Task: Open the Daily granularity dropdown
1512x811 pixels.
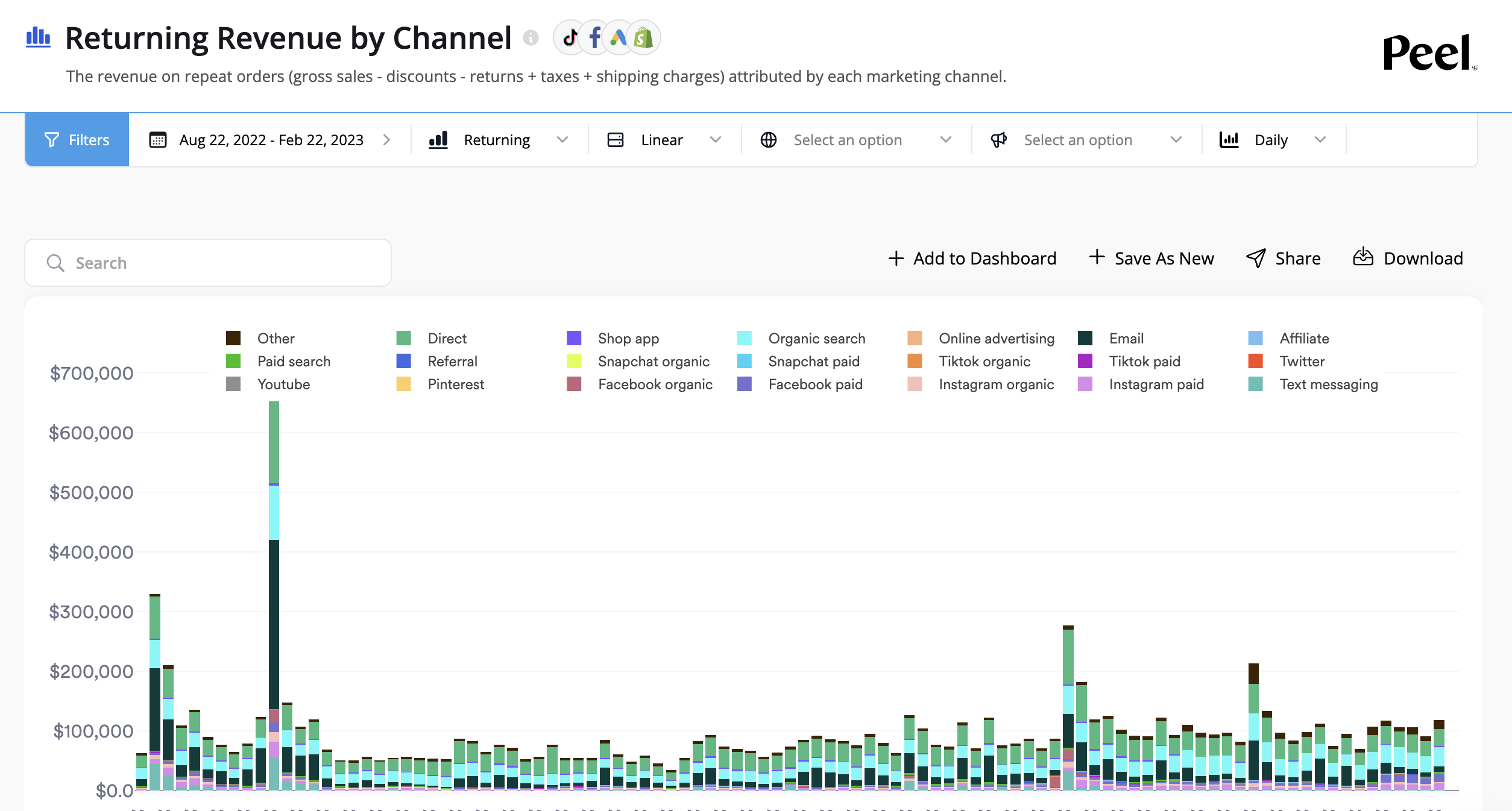Action: (1272, 140)
